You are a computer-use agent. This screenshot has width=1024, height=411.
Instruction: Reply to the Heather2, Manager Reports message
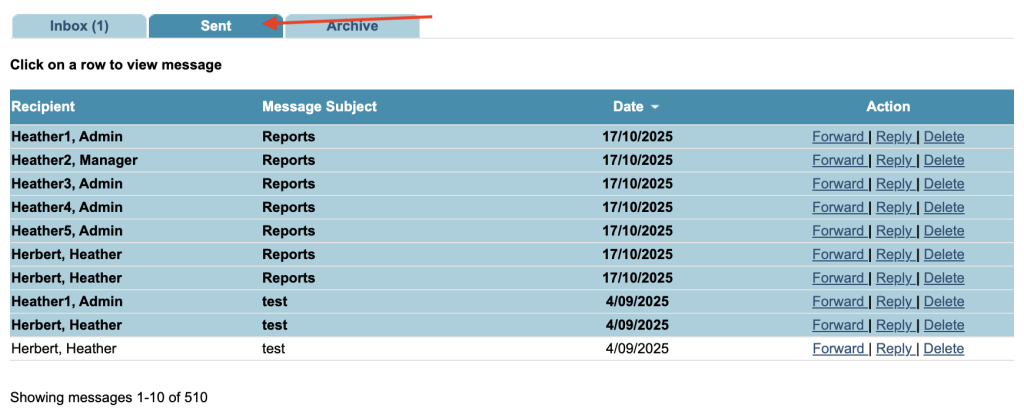894,160
